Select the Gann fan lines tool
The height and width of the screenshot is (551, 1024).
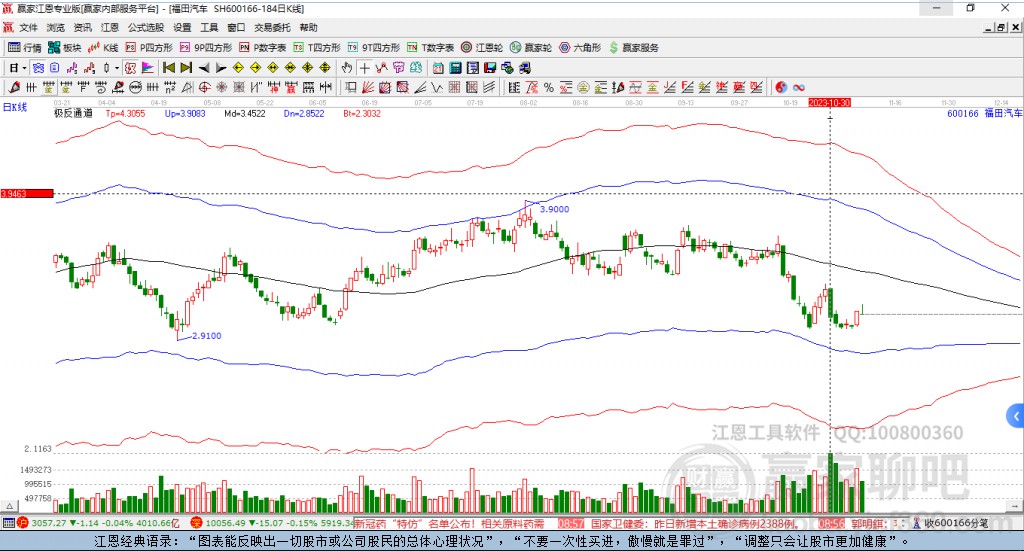(x=368, y=87)
